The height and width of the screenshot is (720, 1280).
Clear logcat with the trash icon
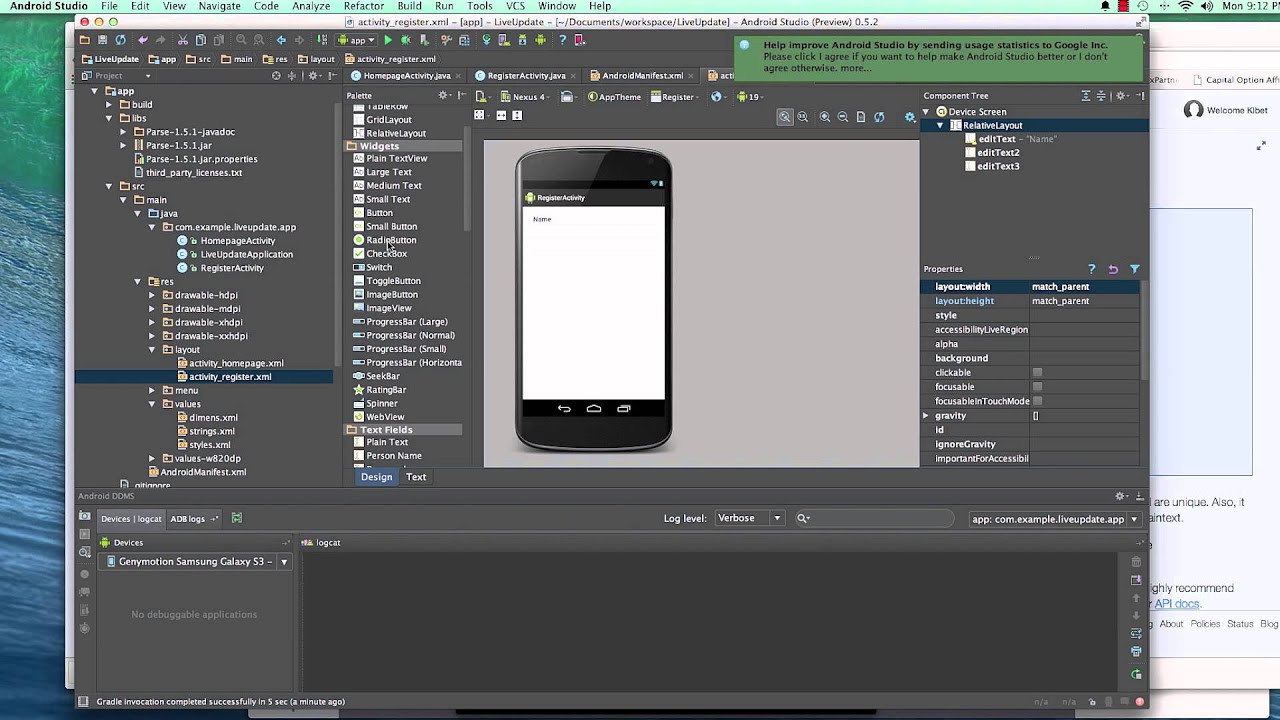pyautogui.click(x=1136, y=562)
